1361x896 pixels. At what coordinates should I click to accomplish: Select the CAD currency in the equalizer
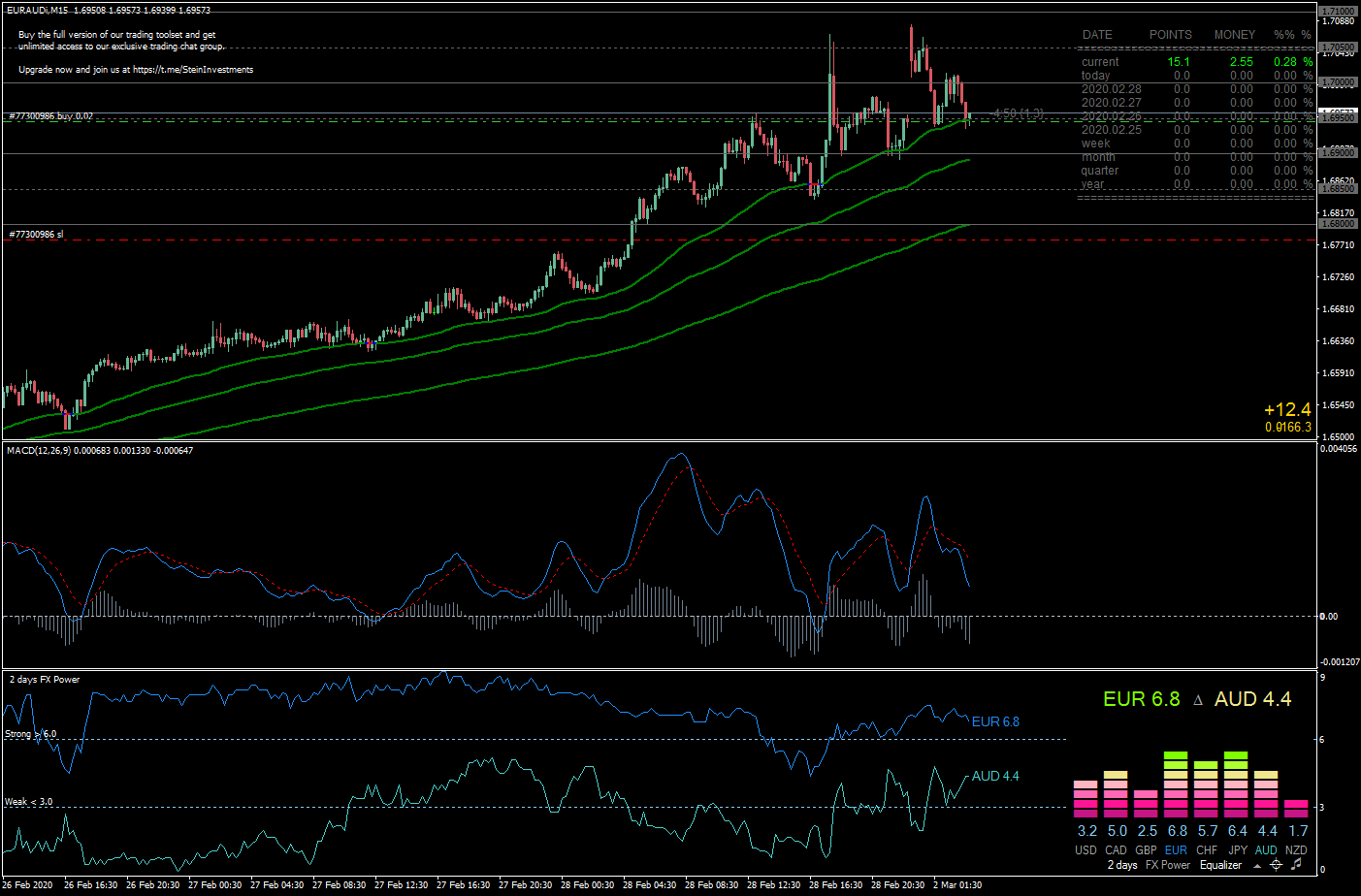pyautogui.click(x=1116, y=850)
